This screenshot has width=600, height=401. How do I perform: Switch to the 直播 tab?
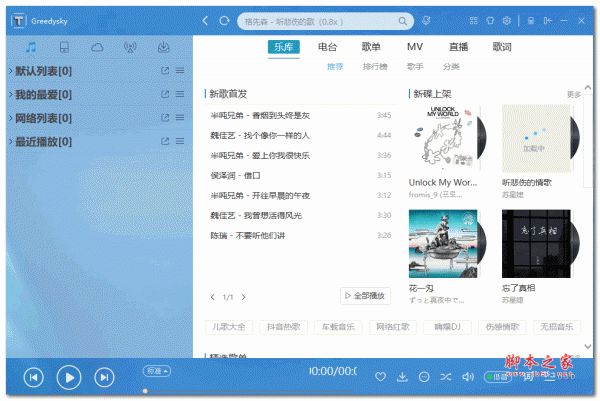click(458, 47)
